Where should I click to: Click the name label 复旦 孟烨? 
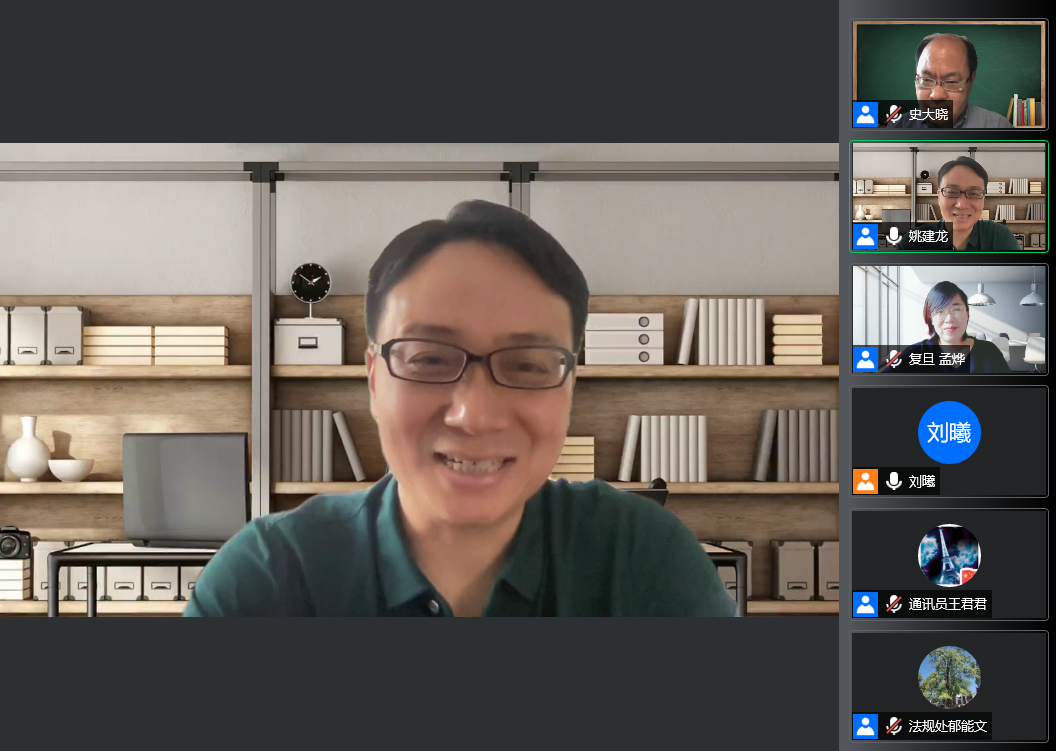[x=937, y=359]
